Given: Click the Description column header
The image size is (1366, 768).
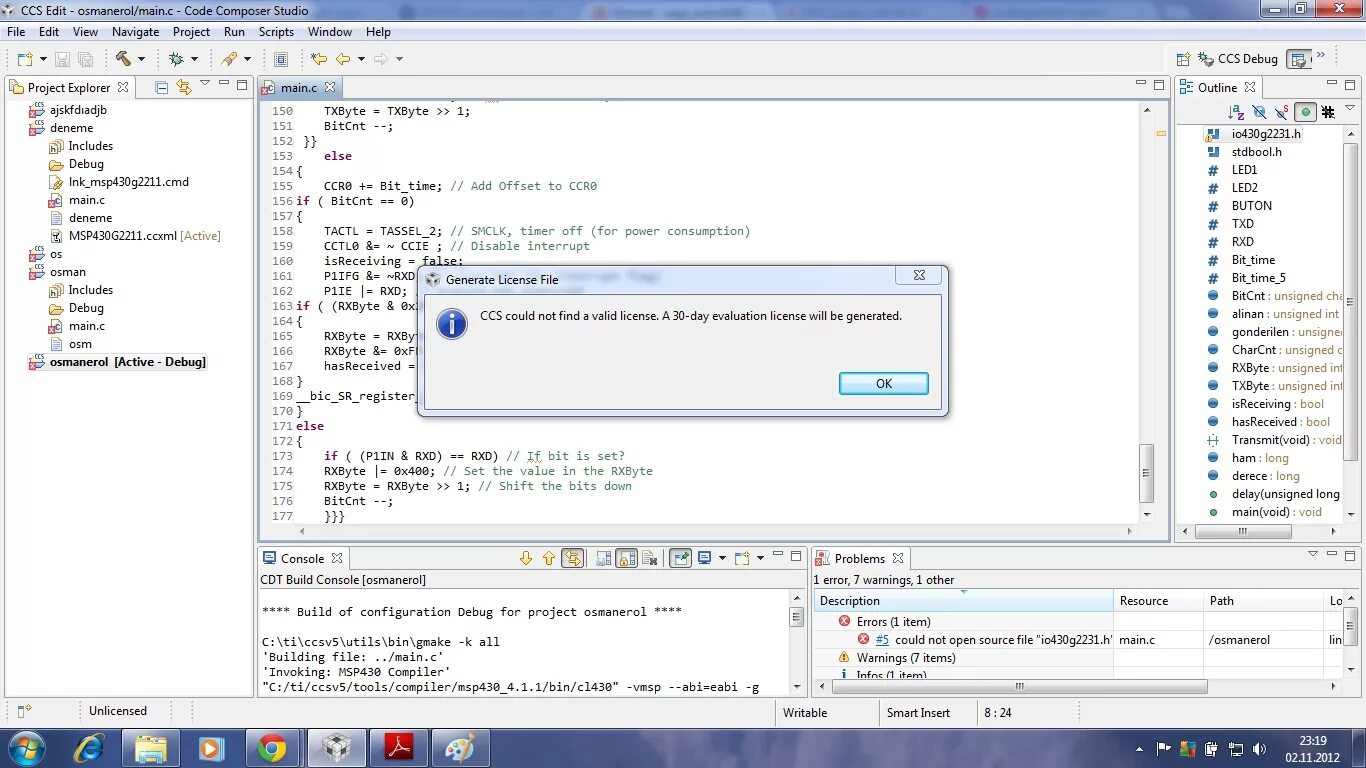Looking at the screenshot, I should (964, 601).
